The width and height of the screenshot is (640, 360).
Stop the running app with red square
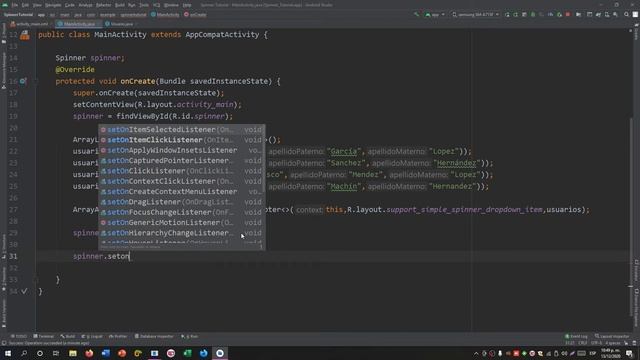(x=568, y=15)
